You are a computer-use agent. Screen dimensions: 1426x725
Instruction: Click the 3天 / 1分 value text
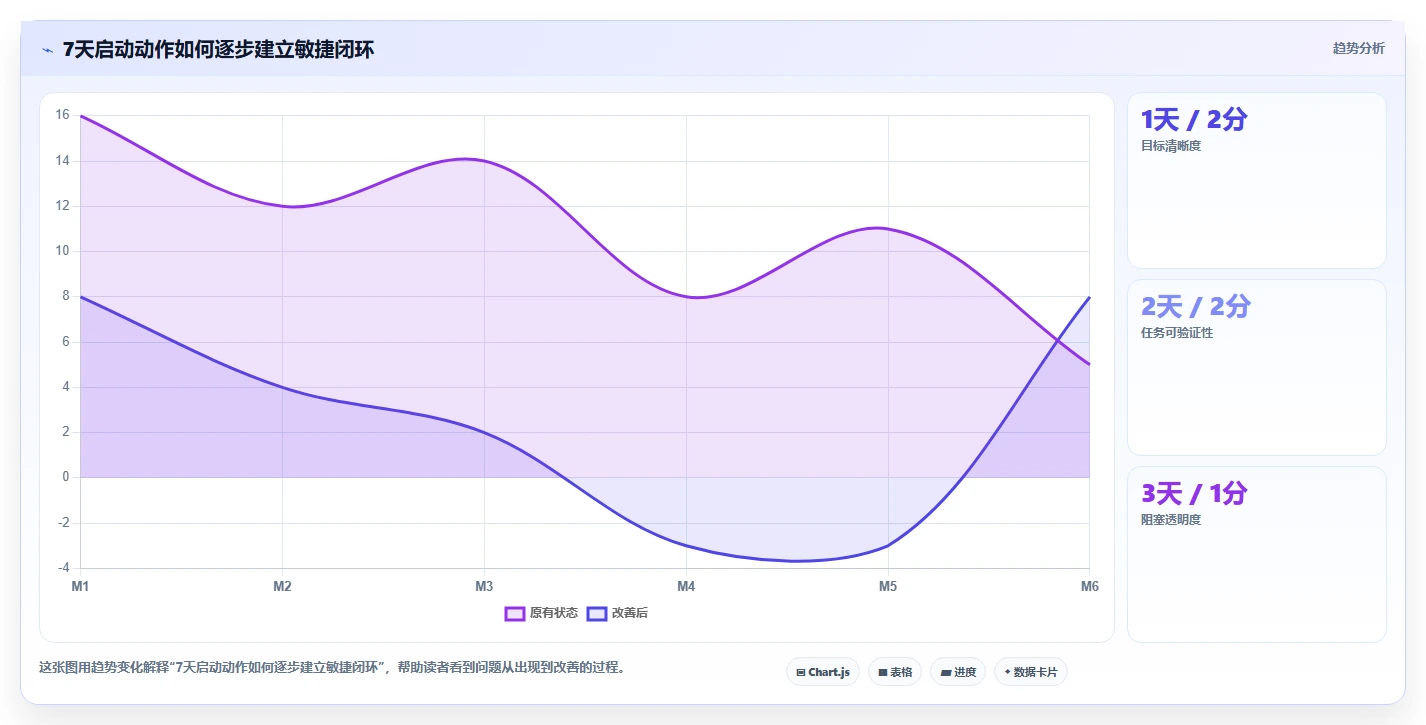(x=1194, y=494)
